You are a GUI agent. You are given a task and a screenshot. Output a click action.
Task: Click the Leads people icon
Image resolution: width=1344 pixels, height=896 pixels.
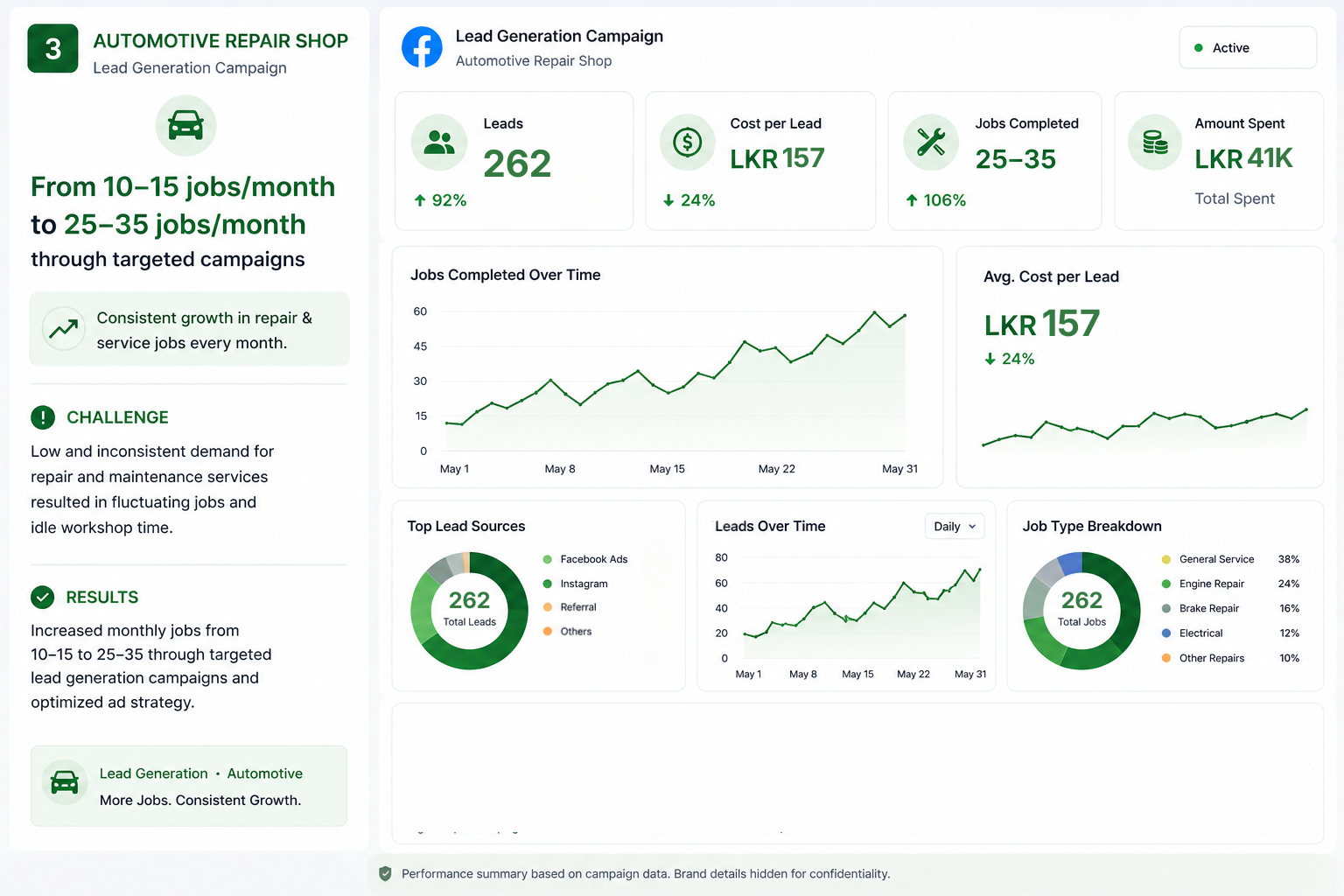point(439,142)
